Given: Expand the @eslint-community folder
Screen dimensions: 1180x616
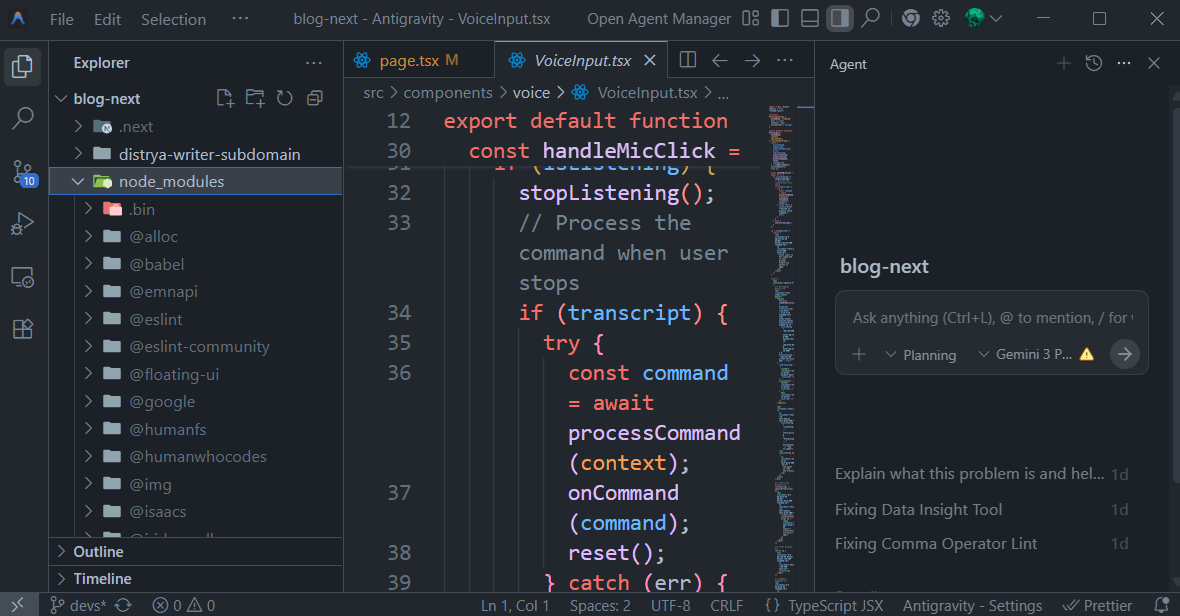Looking at the screenshot, I should (x=89, y=346).
